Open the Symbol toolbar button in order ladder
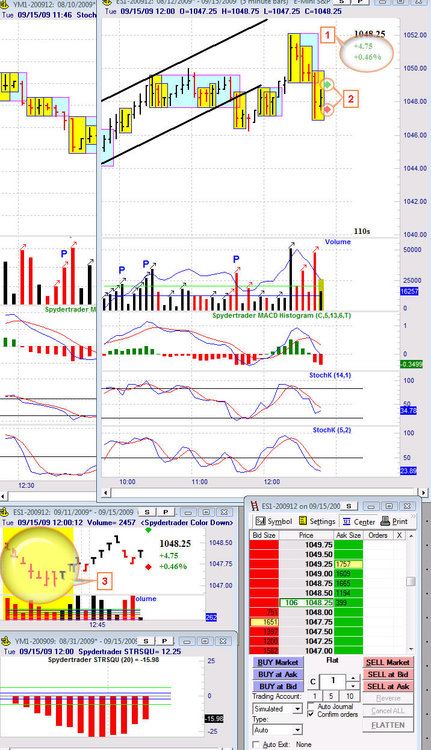 click(274, 521)
